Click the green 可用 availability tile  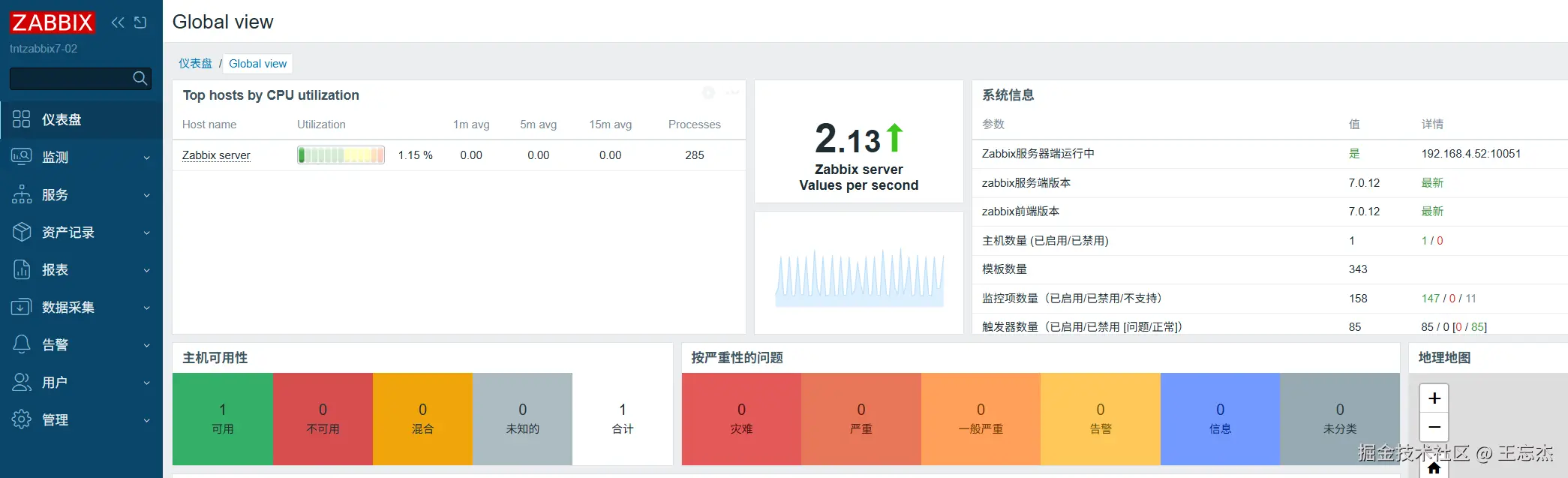pyautogui.click(x=223, y=419)
